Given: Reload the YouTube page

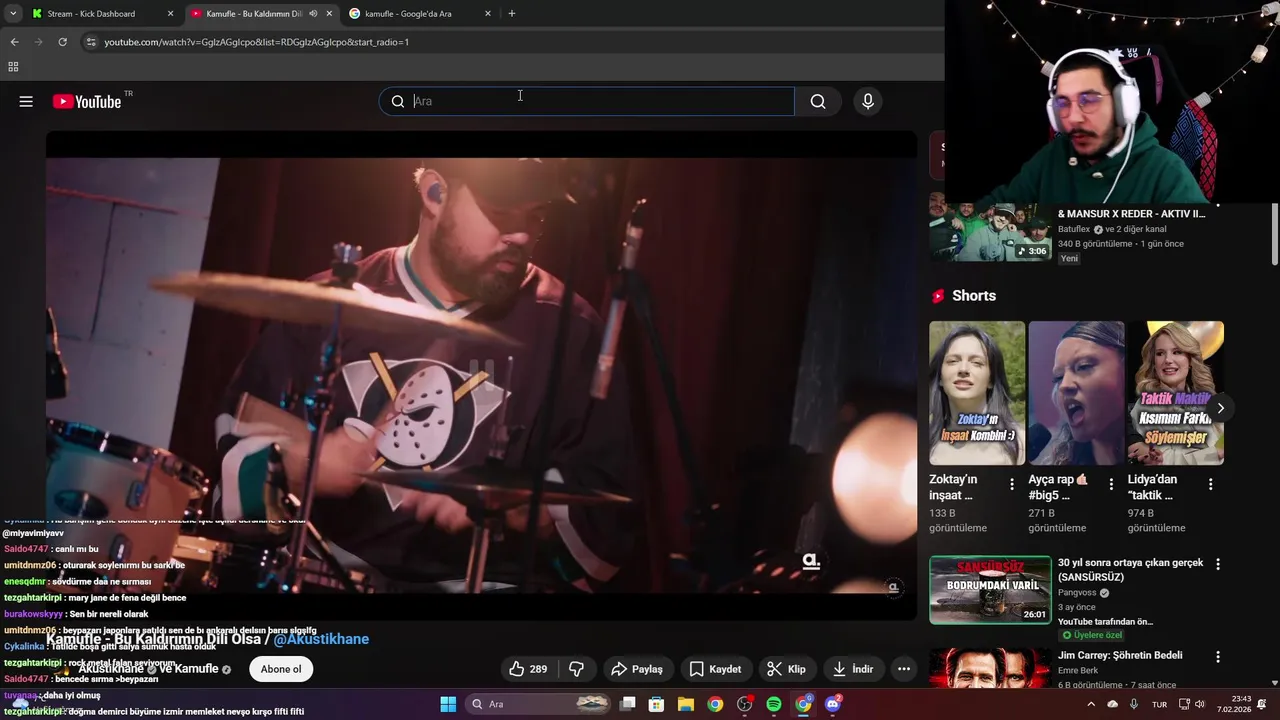Looking at the screenshot, I should coord(62,42).
